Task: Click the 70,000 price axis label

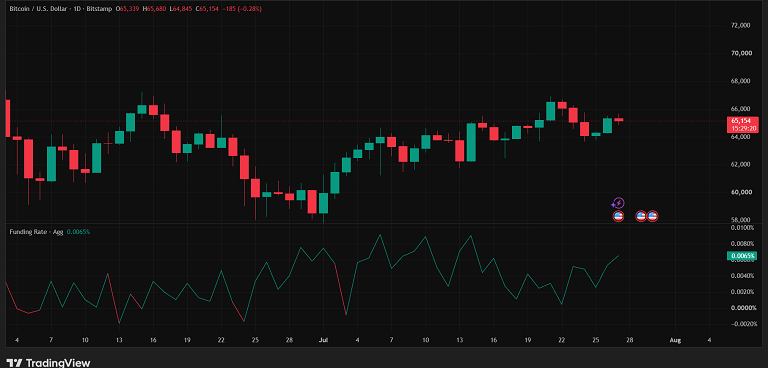Action: (x=741, y=53)
